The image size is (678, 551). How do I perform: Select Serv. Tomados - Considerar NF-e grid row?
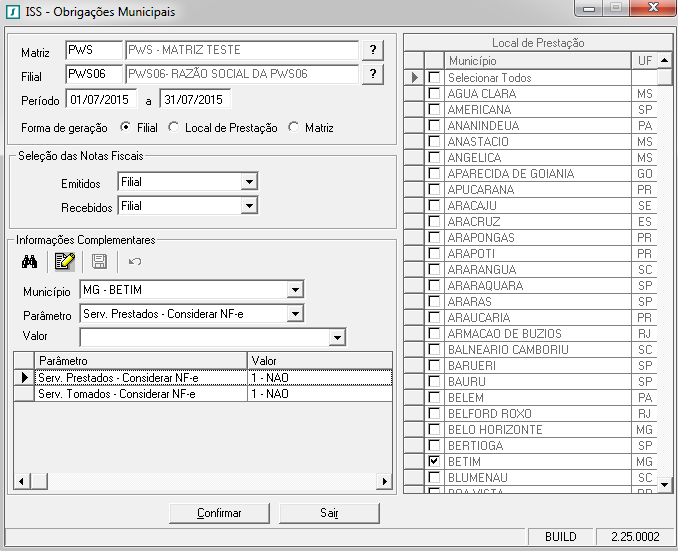pos(202,394)
